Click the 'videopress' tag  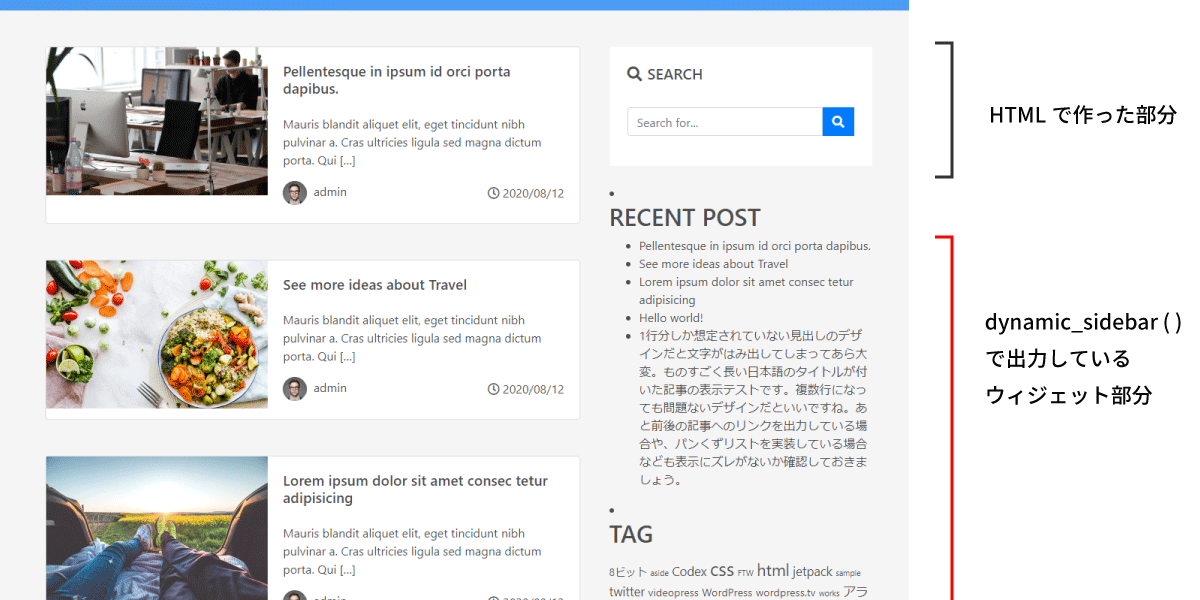click(x=673, y=593)
